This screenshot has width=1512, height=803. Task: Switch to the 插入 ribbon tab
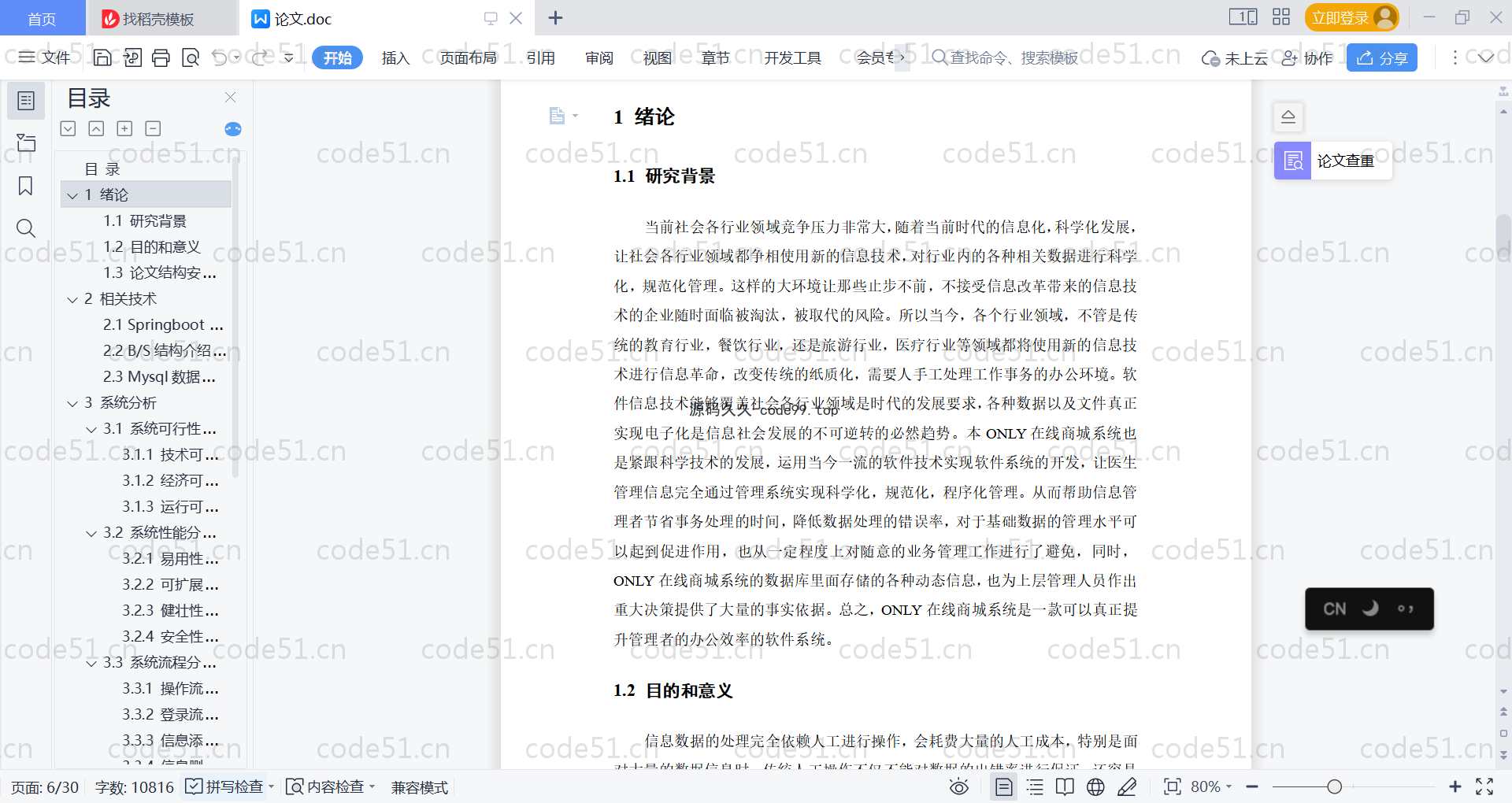(395, 57)
